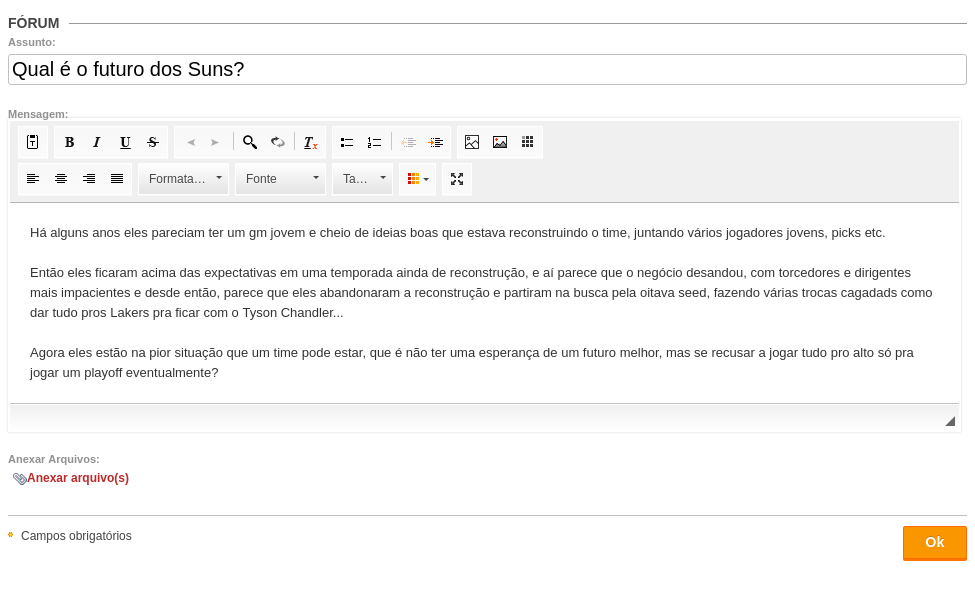Click the increase indent icon

[436, 142]
